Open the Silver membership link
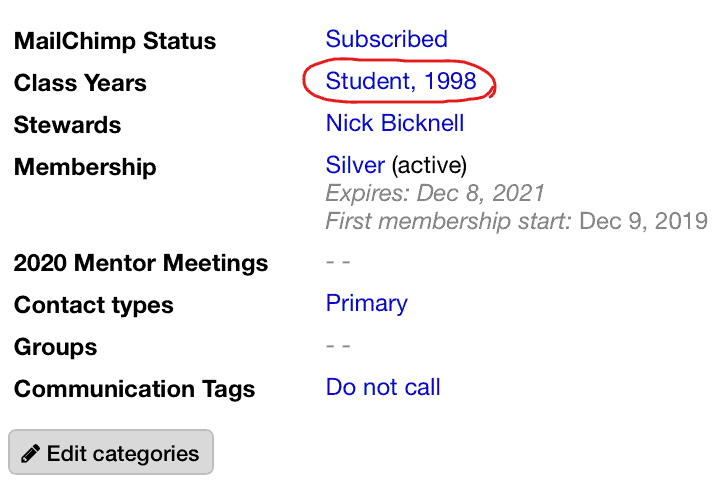The height and width of the screenshot is (499, 723). tap(355, 165)
